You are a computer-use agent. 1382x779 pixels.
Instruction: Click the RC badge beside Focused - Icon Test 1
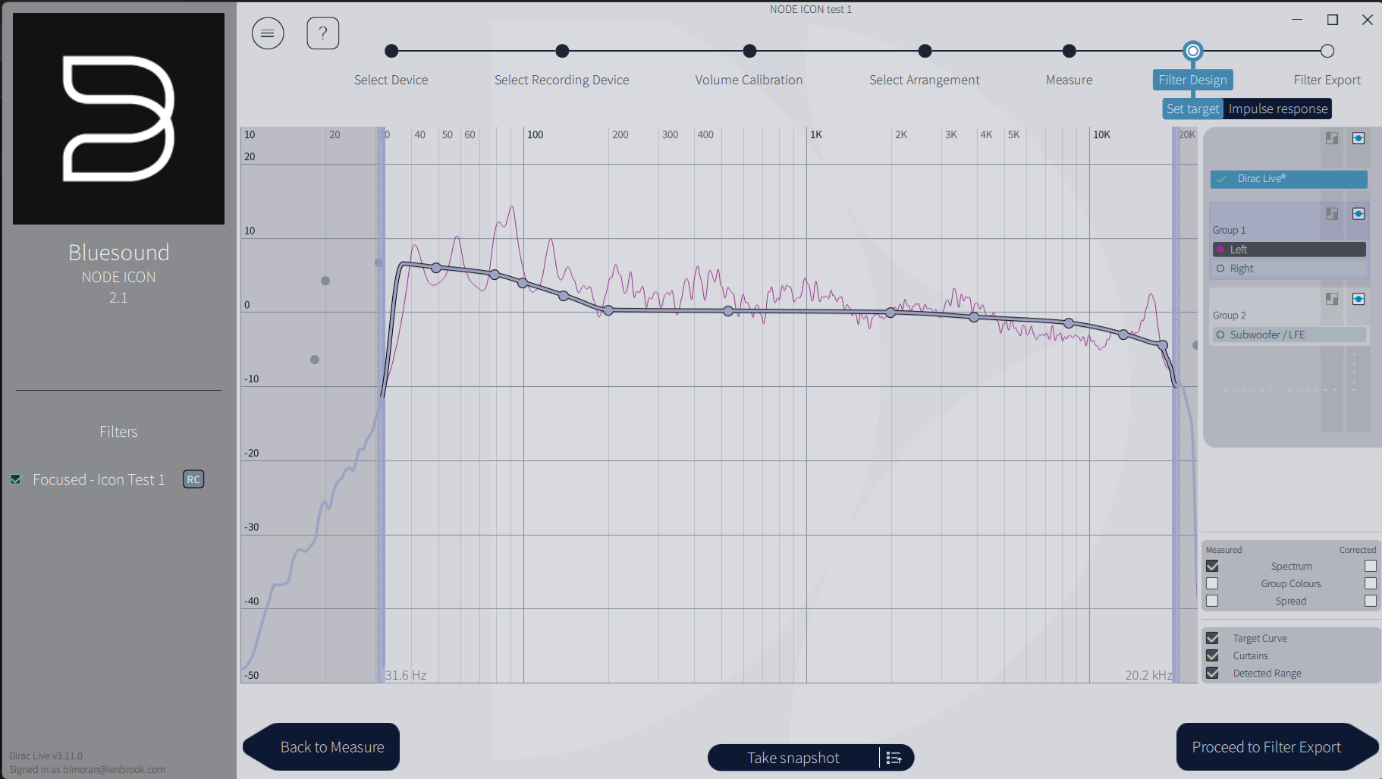(193, 479)
